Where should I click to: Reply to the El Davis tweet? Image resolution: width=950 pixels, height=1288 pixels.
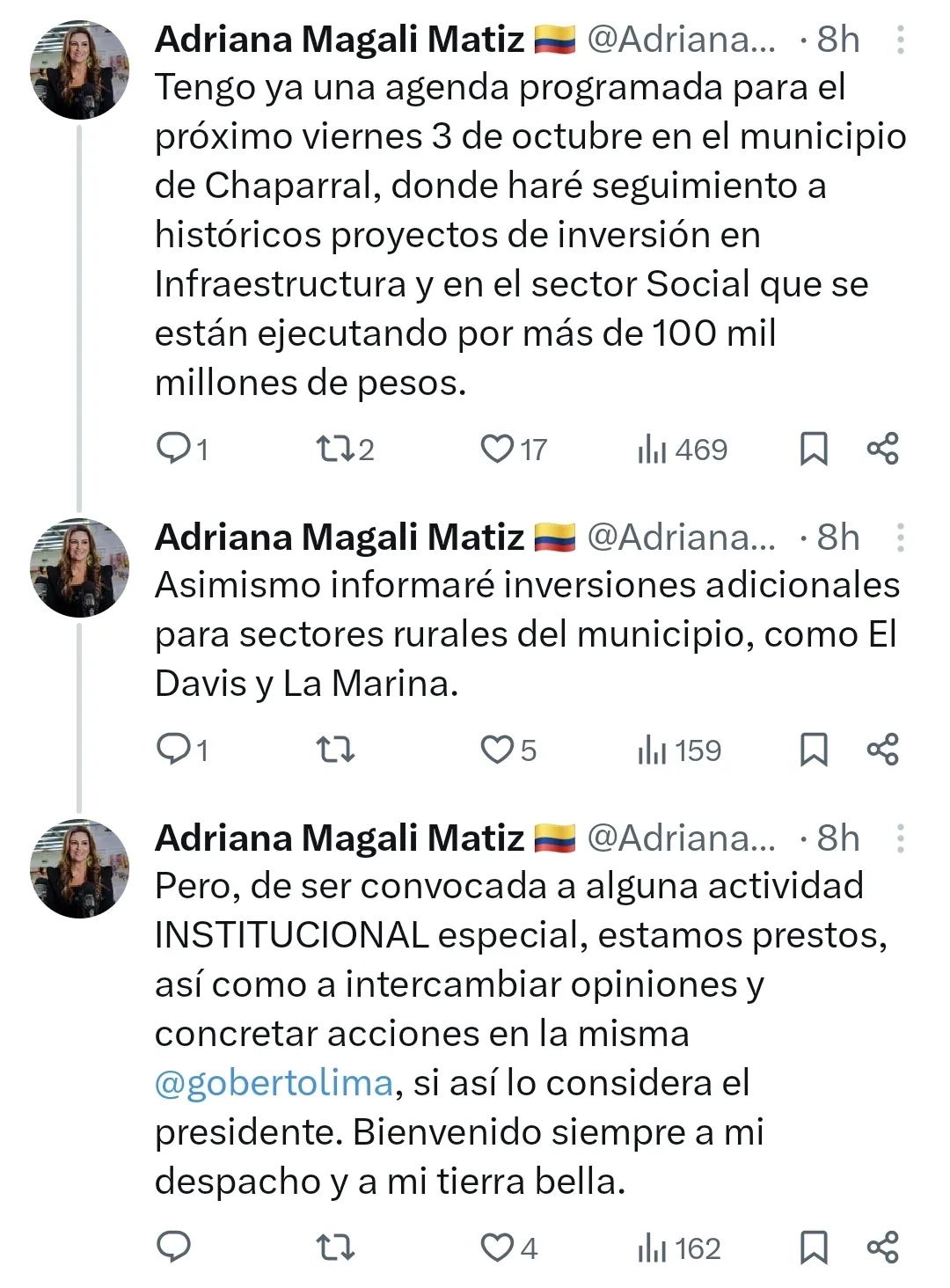coord(174,750)
